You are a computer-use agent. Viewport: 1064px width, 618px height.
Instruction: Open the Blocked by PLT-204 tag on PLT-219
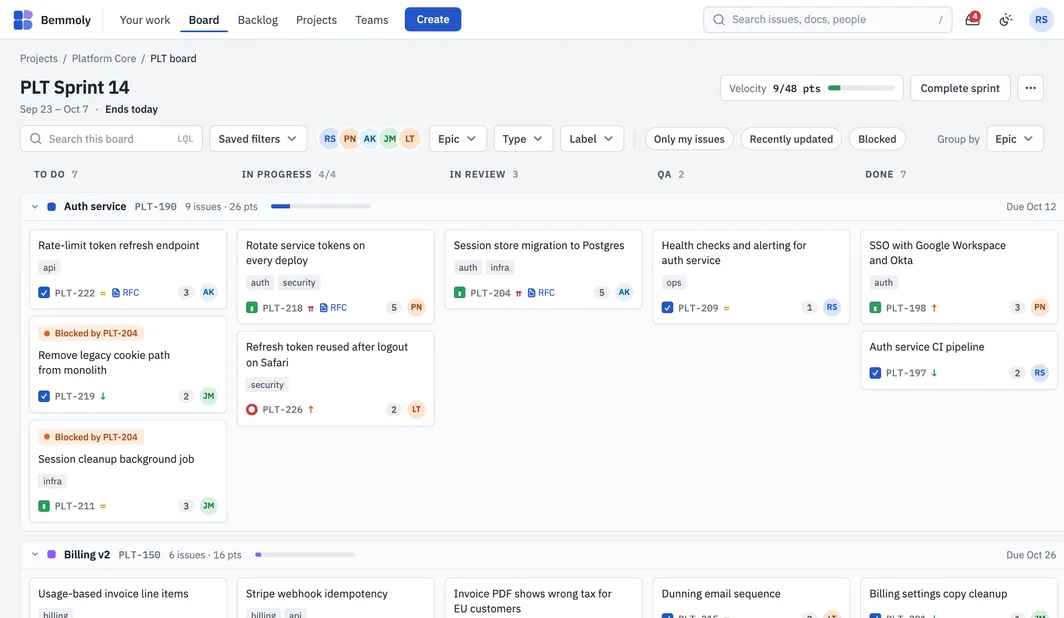[89, 333]
